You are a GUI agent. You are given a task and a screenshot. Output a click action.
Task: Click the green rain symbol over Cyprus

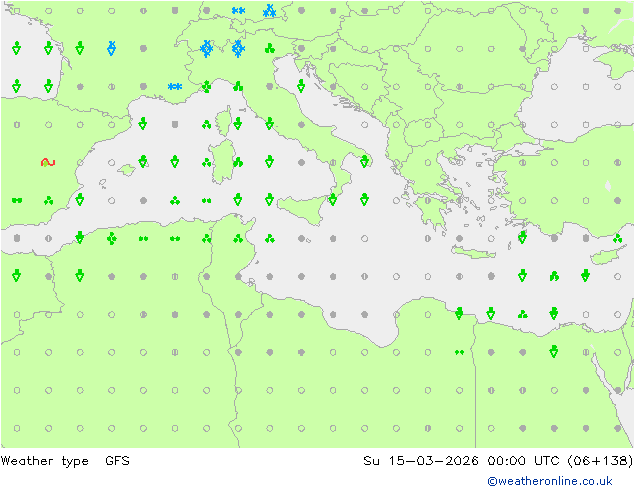pyautogui.click(x=617, y=239)
